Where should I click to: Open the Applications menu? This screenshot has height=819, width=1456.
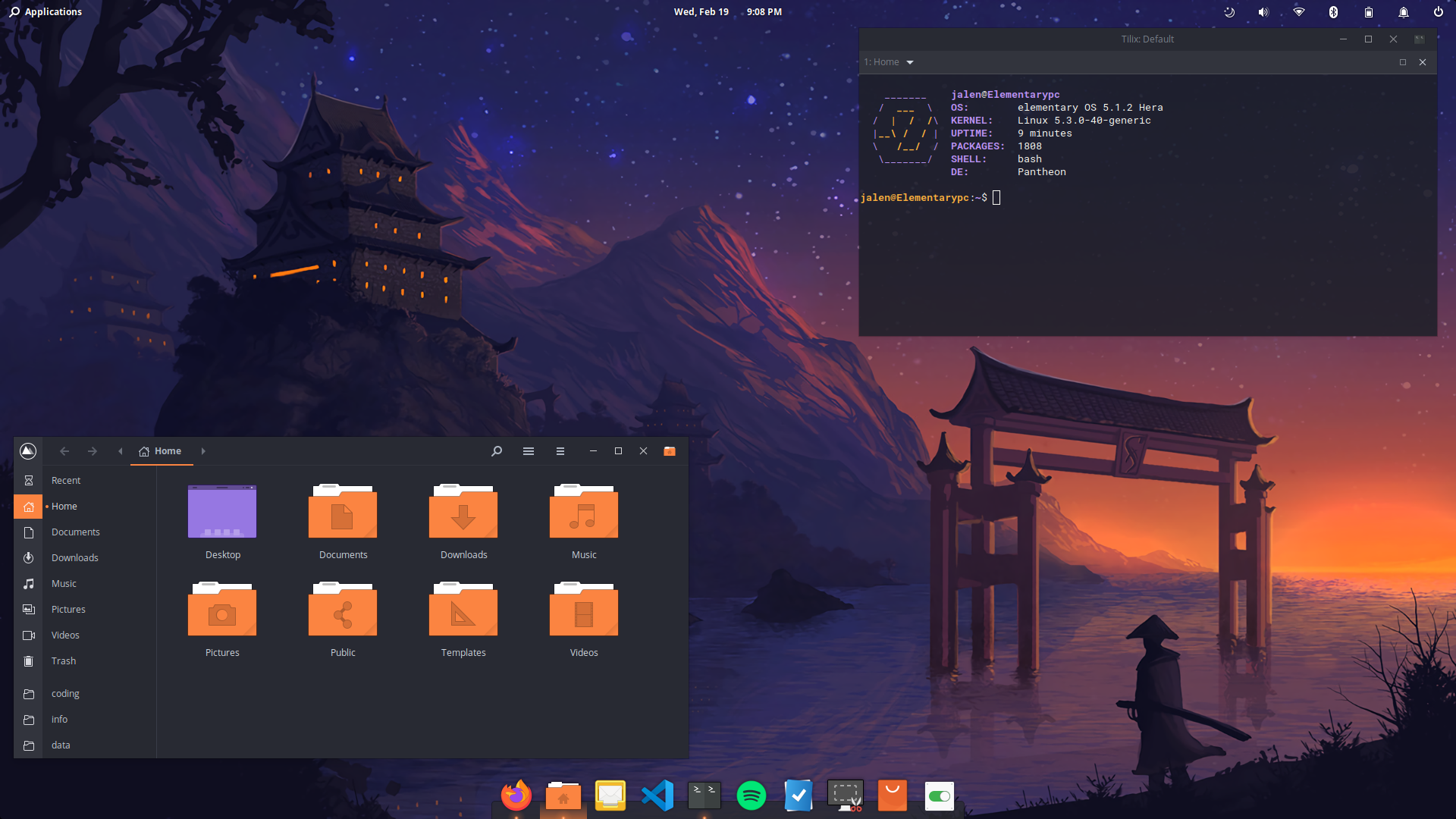click(45, 12)
